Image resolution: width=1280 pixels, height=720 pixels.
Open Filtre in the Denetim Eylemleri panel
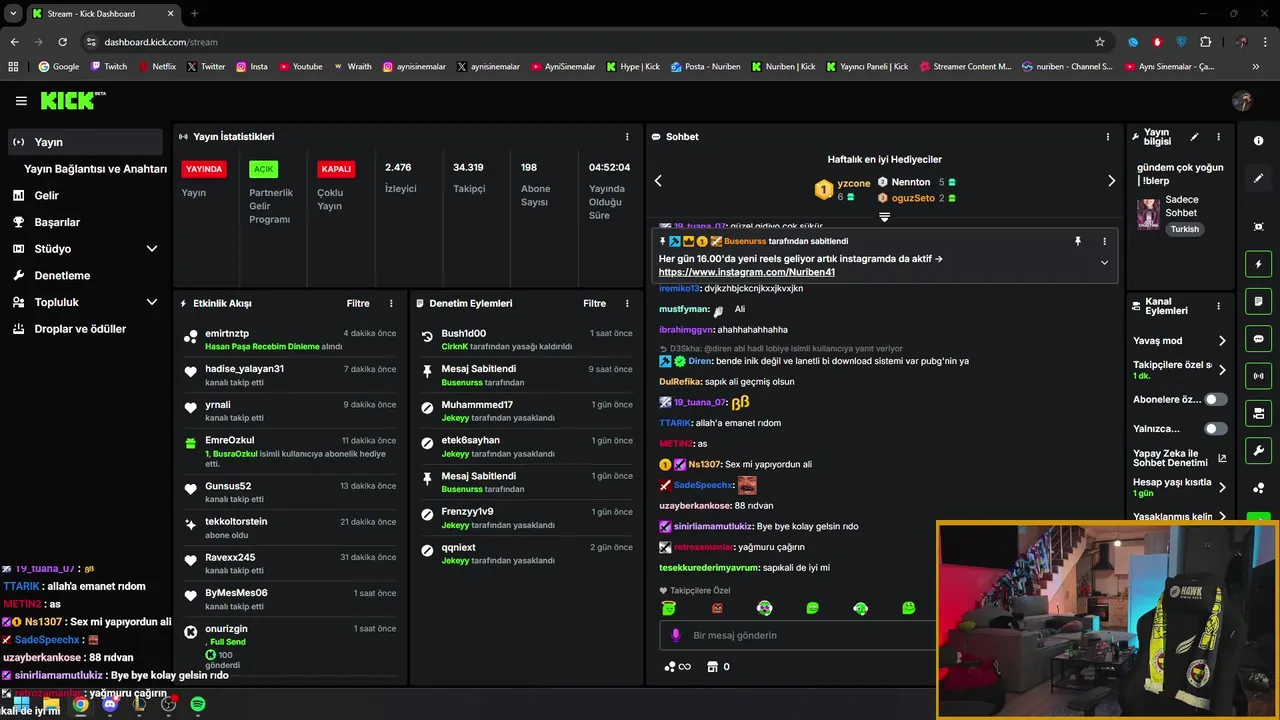click(x=594, y=303)
